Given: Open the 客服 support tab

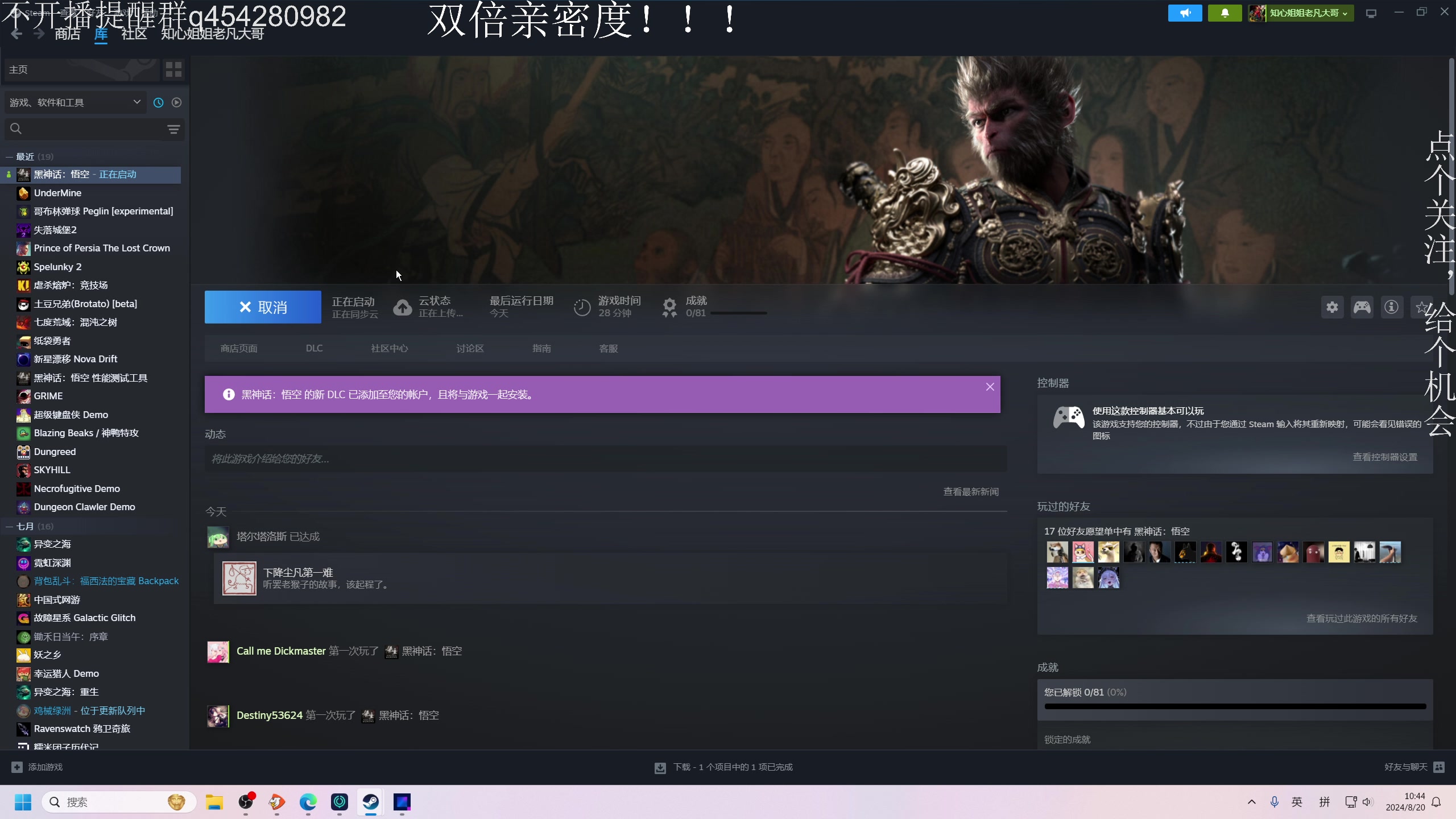Looking at the screenshot, I should [609, 349].
